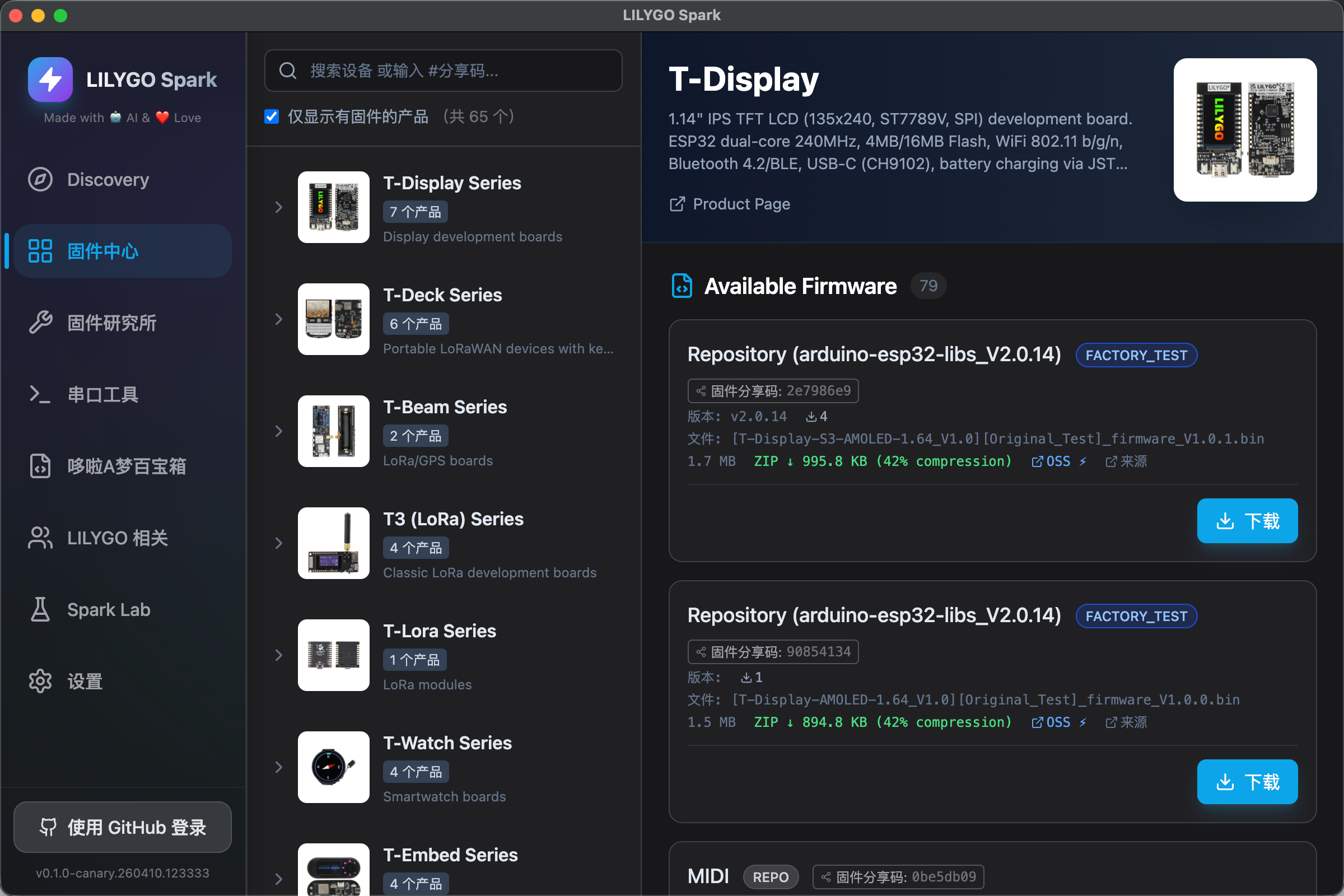Click lightning bolt icon on 995.8 KB row
1344x896 pixels.
[1083, 461]
